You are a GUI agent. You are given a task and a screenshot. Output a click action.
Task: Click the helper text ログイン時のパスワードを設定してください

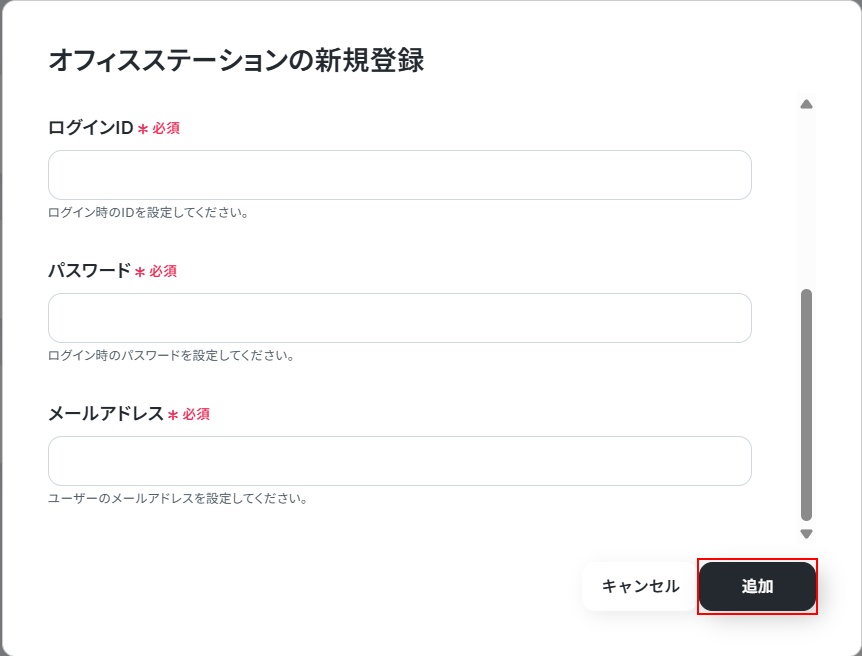[172, 356]
